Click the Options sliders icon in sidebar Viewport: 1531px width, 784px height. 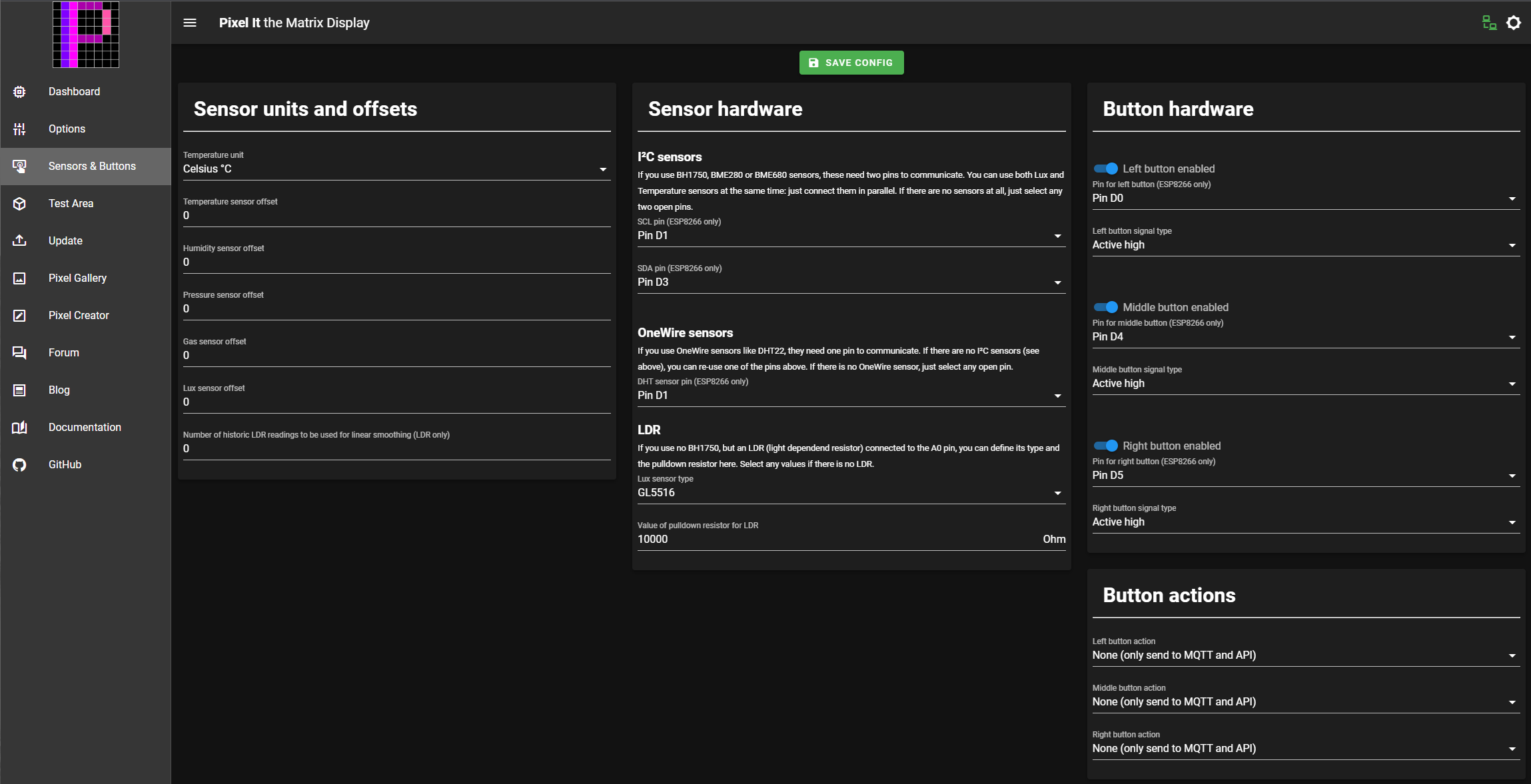[x=19, y=129]
